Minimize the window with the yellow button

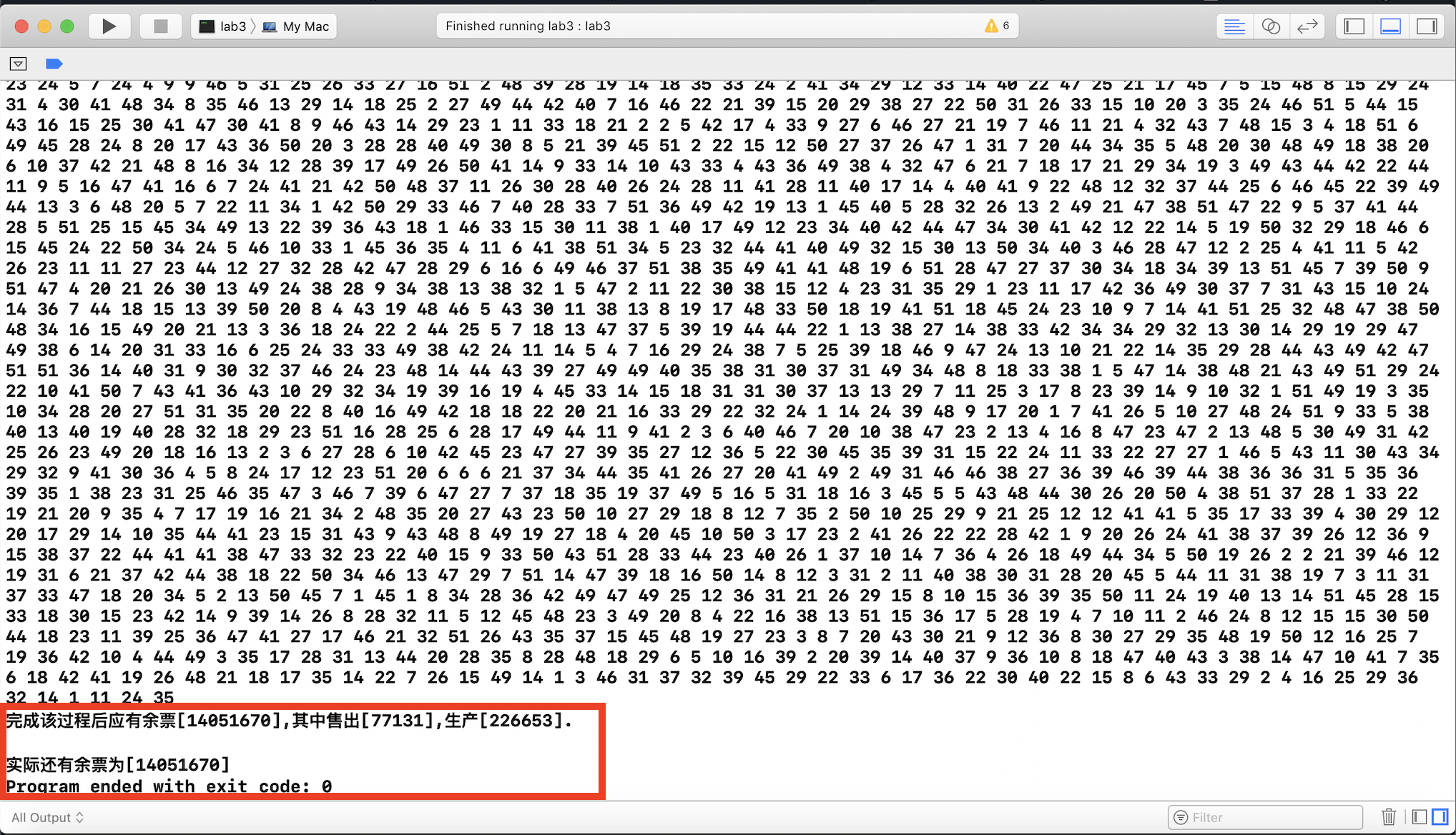coord(44,26)
